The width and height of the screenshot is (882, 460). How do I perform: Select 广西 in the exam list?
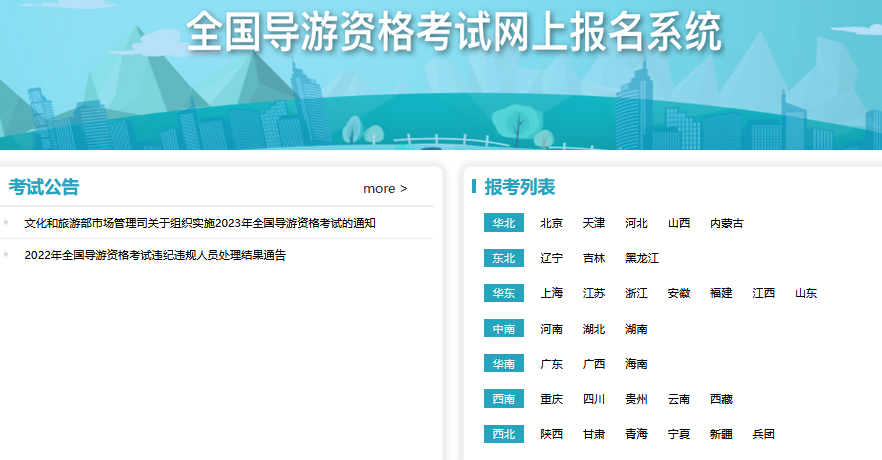coord(594,364)
